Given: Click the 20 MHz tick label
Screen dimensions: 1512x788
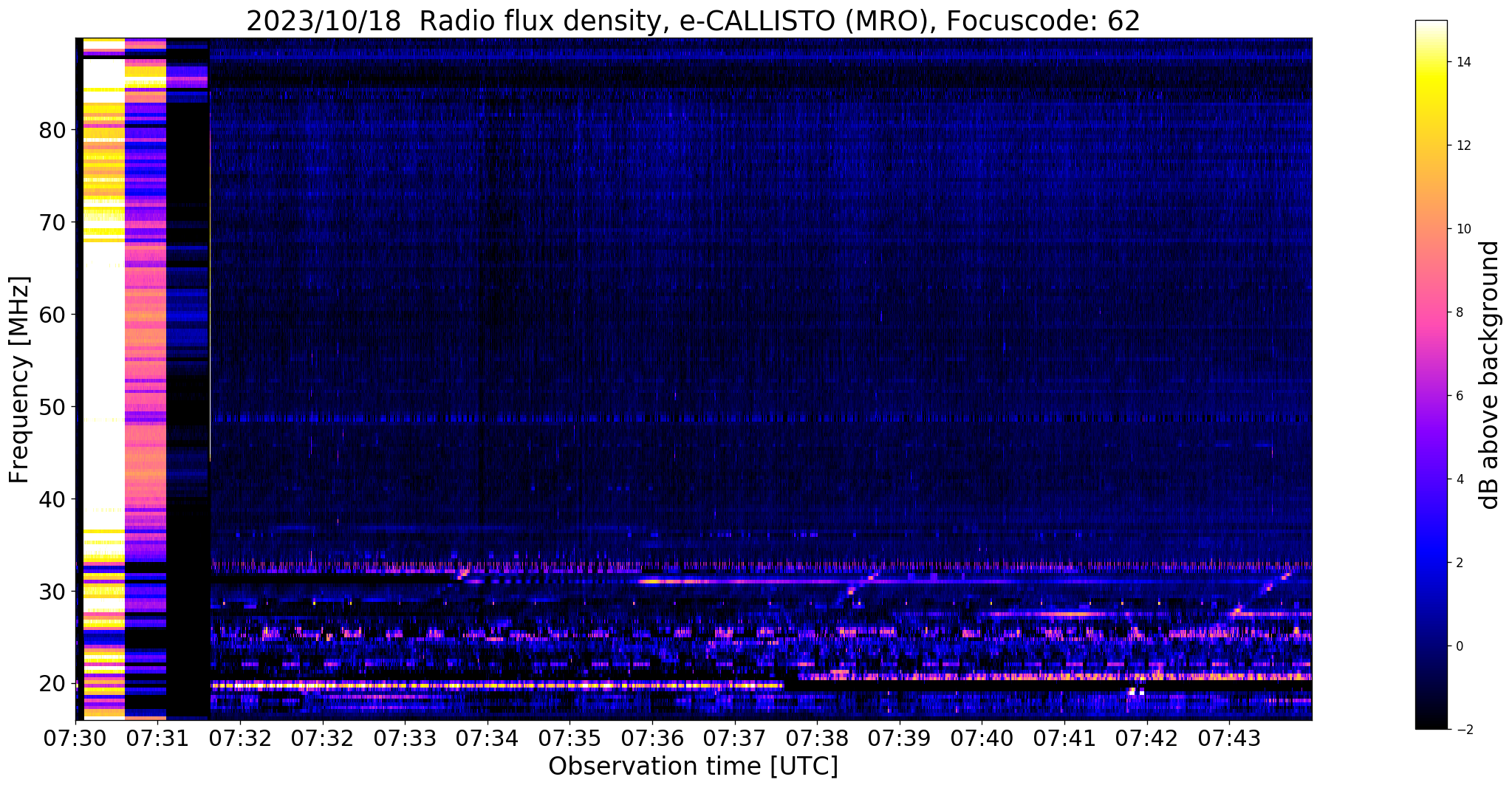Looking at the screenshot, I should click(53, 685).
